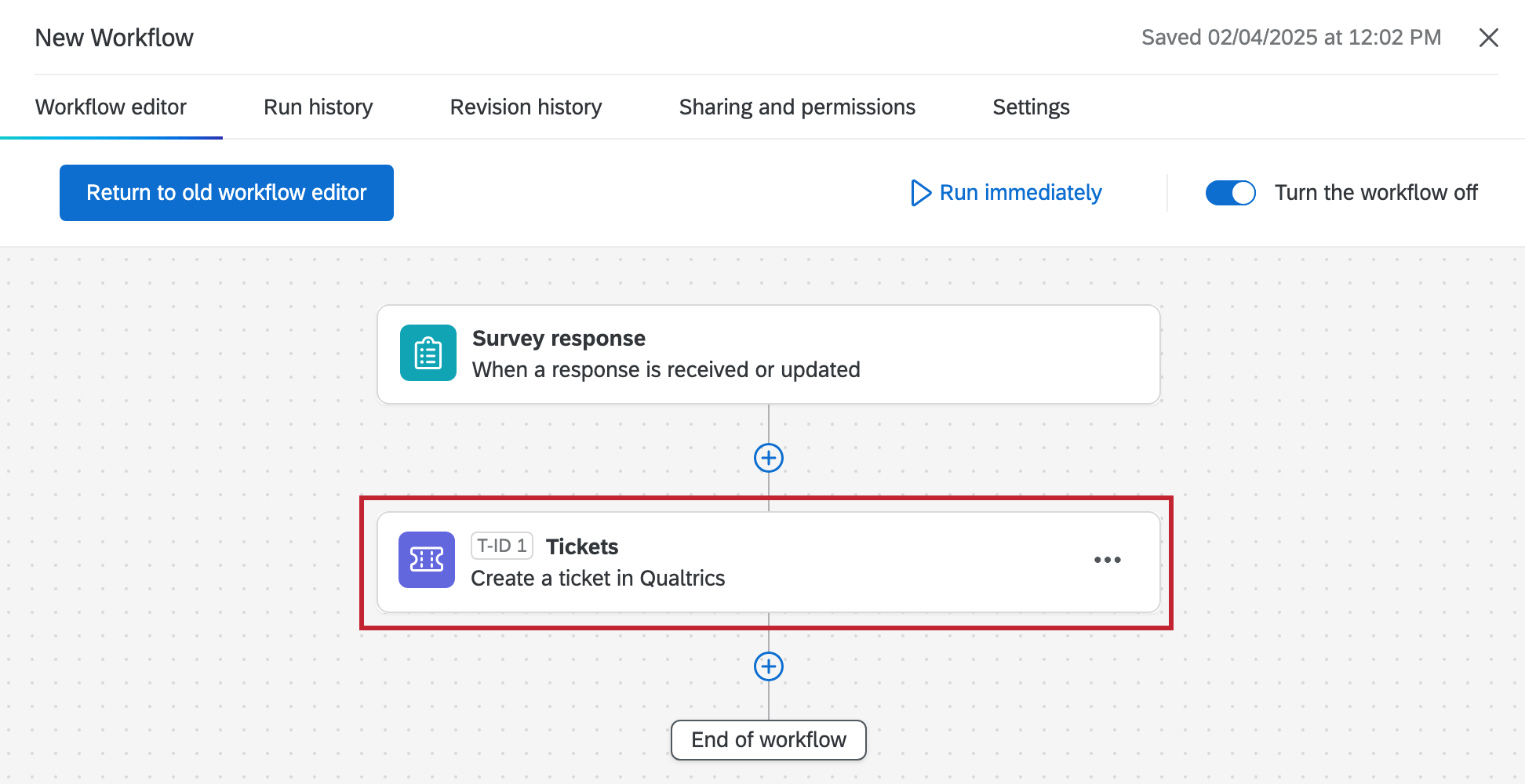Click the Survey response clipboard icon
The image size is (1525, 784).
point(428,353)
